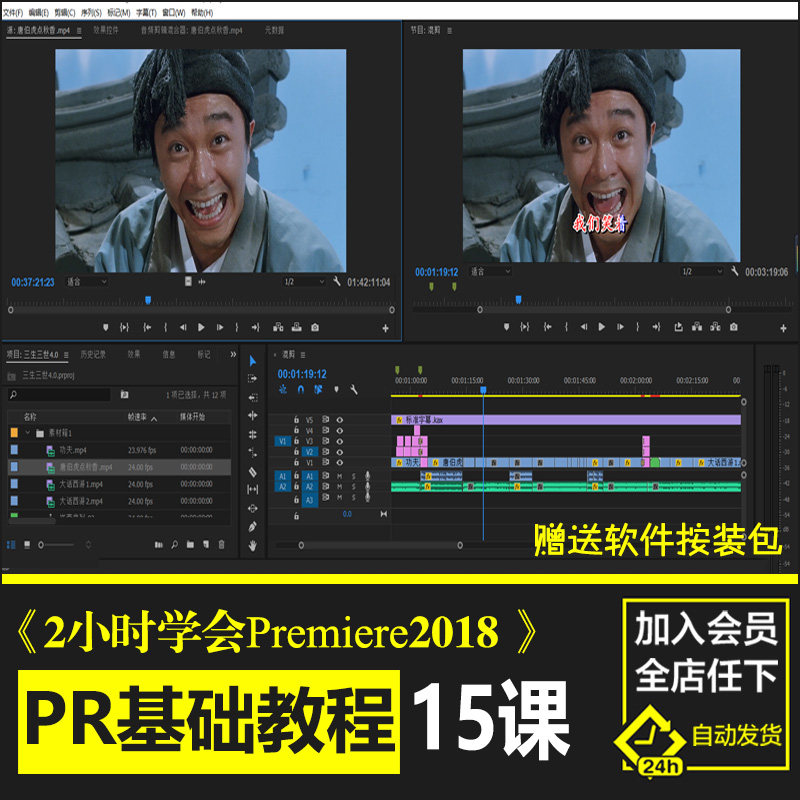Screen dimensions: 800x800
Task: Click the Add Marker icon under the Program monitor
Action: point(507,327)
